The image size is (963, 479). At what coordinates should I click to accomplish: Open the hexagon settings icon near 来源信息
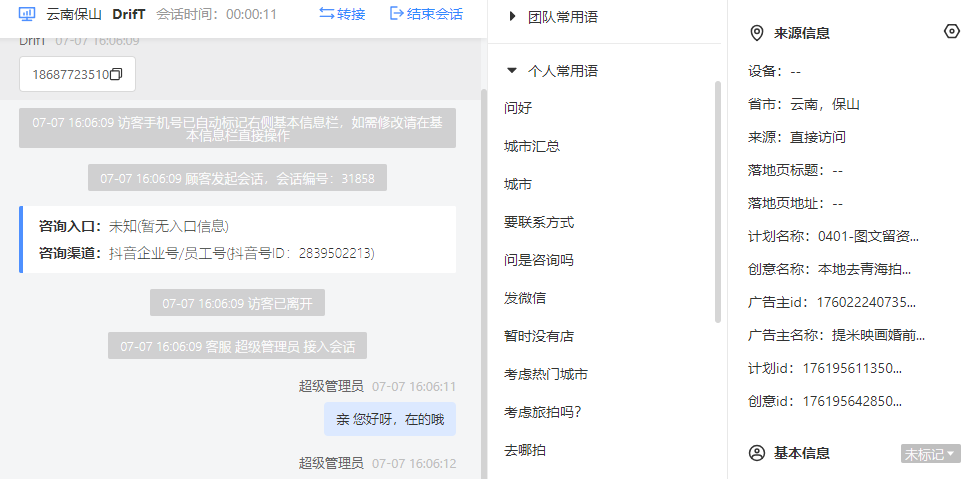(951, 31)
